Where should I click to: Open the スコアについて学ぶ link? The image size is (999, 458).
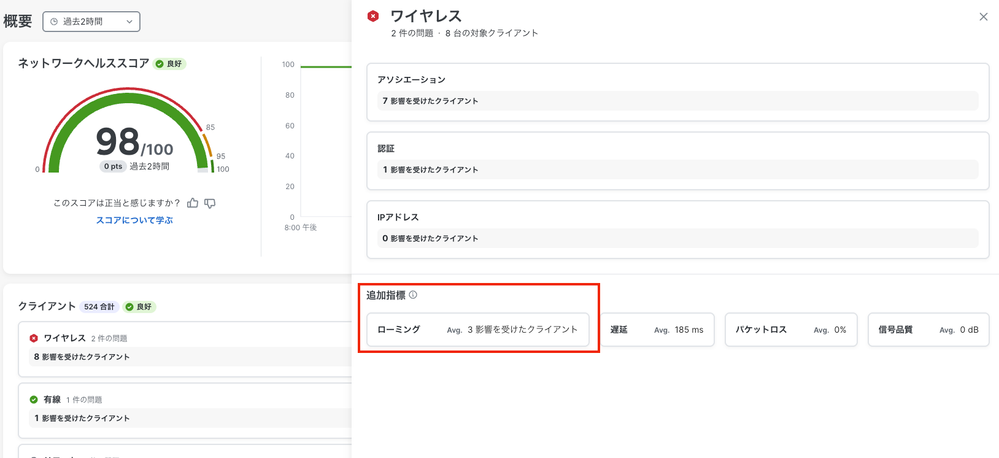[x=134, y=220]
